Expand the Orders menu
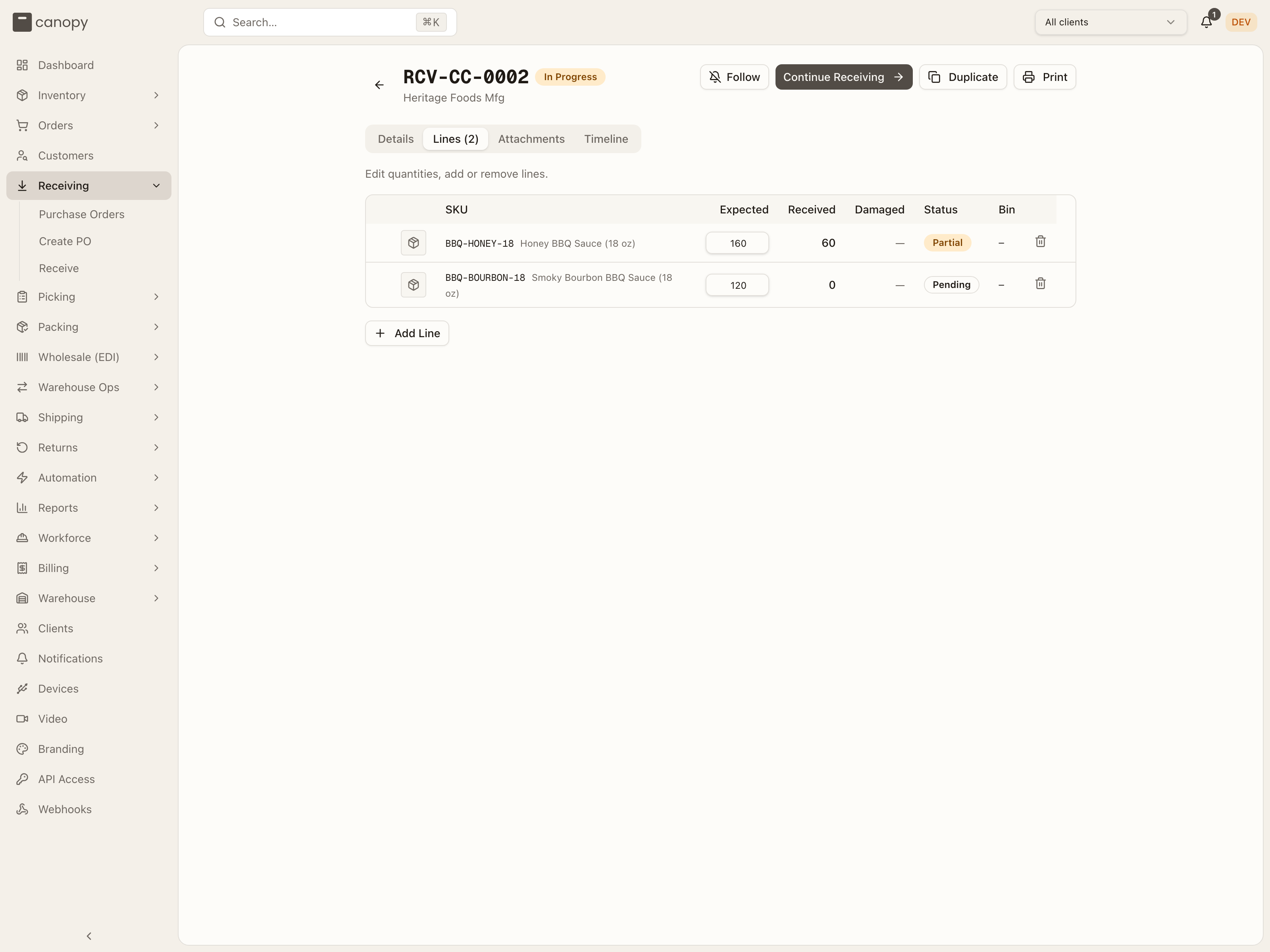Viewport: 1270px width, 952px height. pos(89,126)
